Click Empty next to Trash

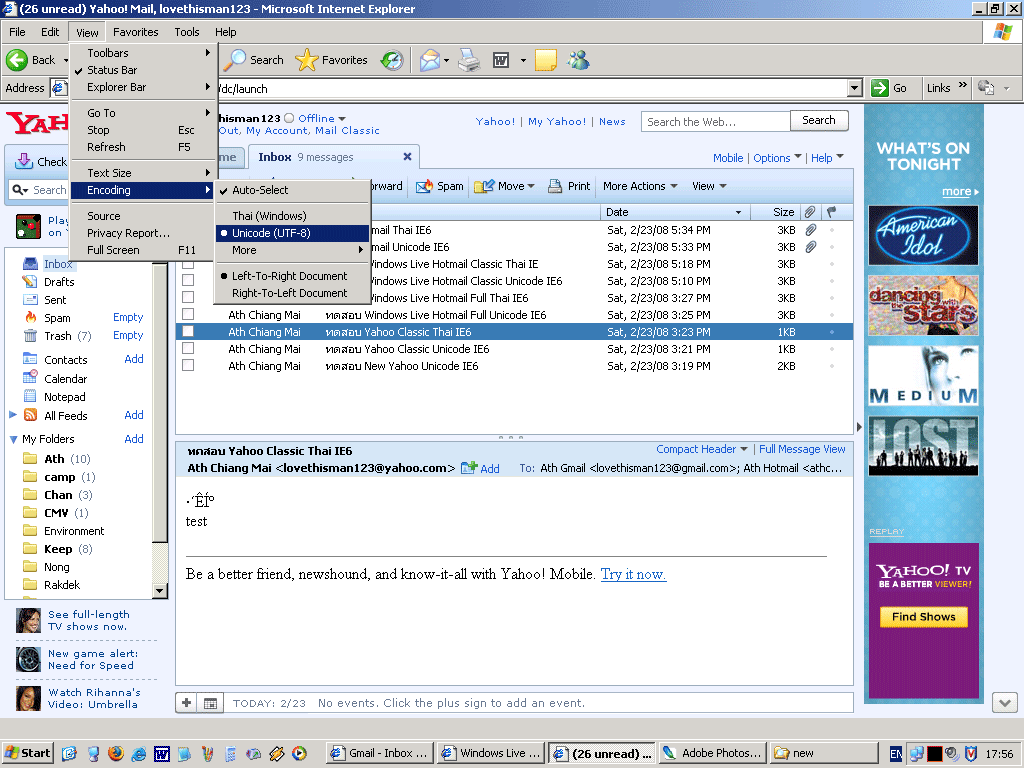[128, 335]
